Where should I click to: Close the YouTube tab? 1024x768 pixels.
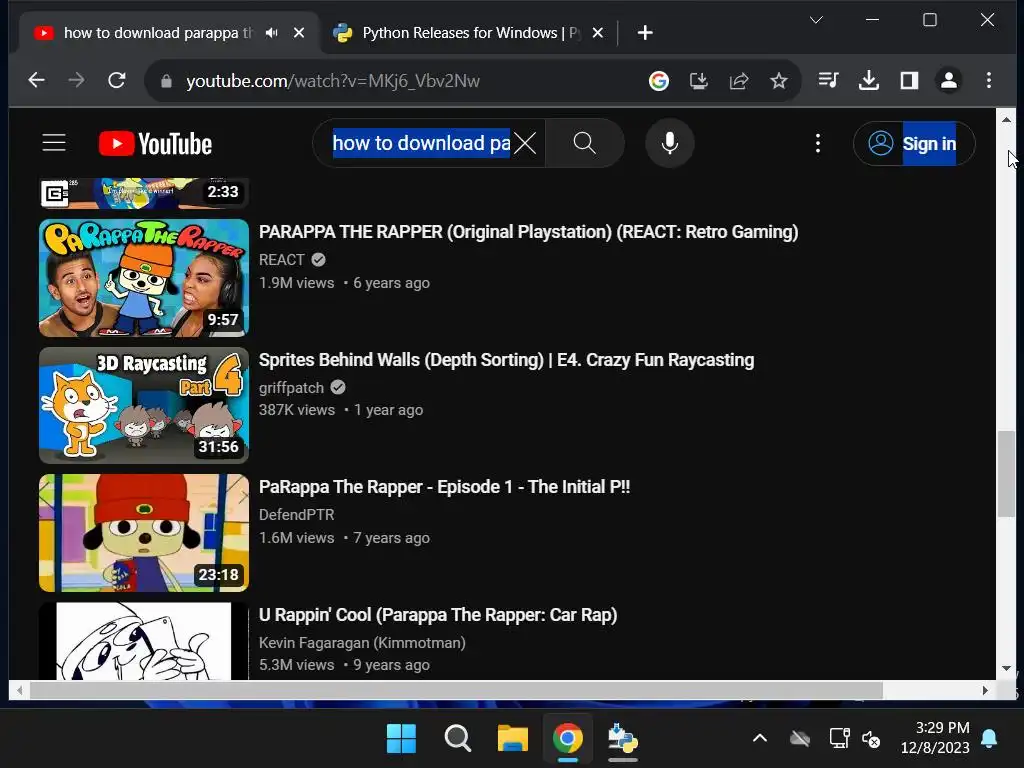tap(299, 33)
